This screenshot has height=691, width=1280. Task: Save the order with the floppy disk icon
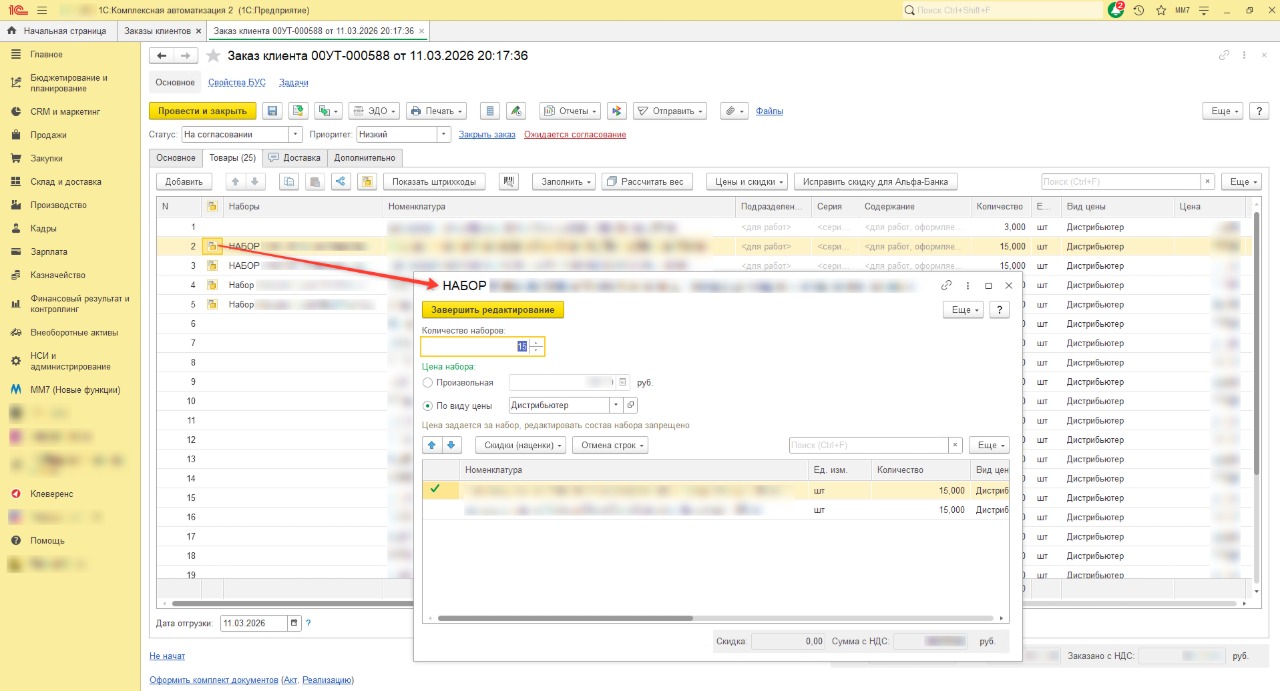[x=272, y=111]
